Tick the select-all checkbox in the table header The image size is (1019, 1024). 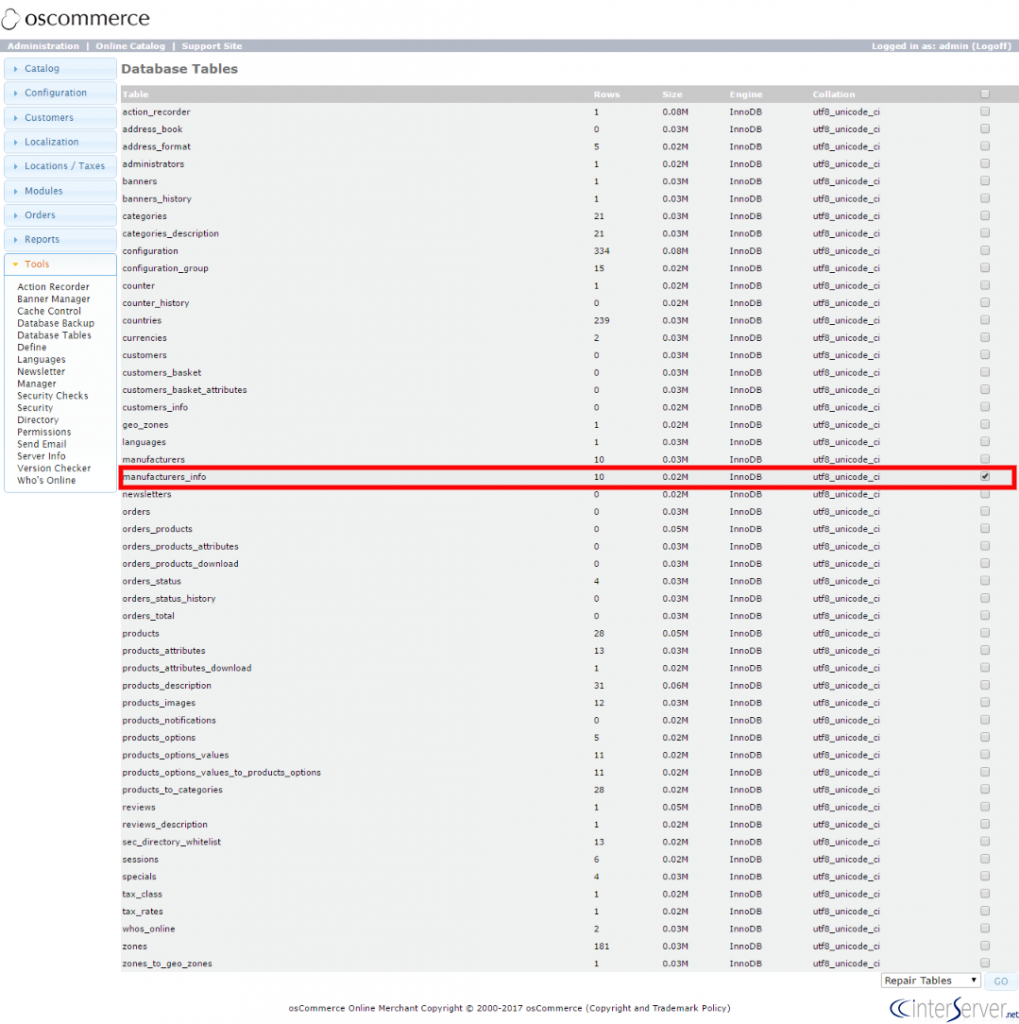[x=985, y=94]
